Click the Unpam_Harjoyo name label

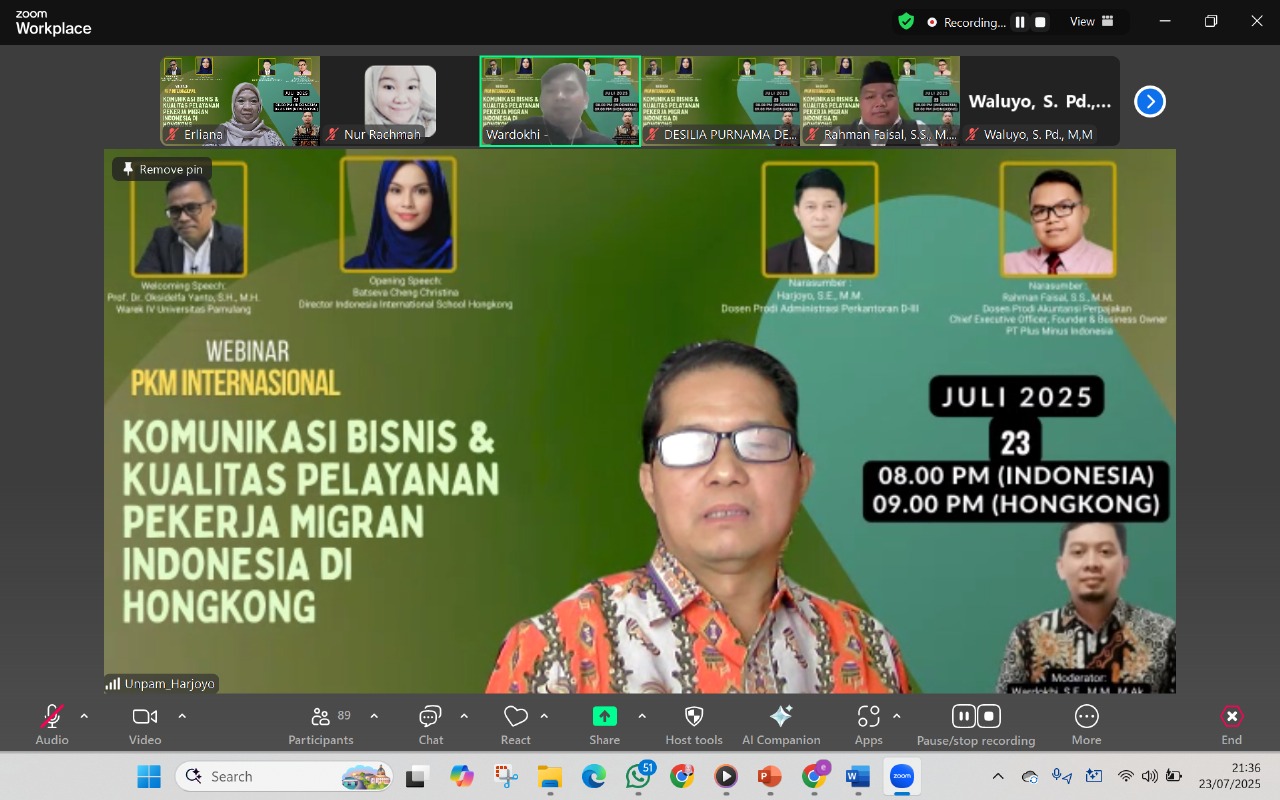click(x=161, y=684)
